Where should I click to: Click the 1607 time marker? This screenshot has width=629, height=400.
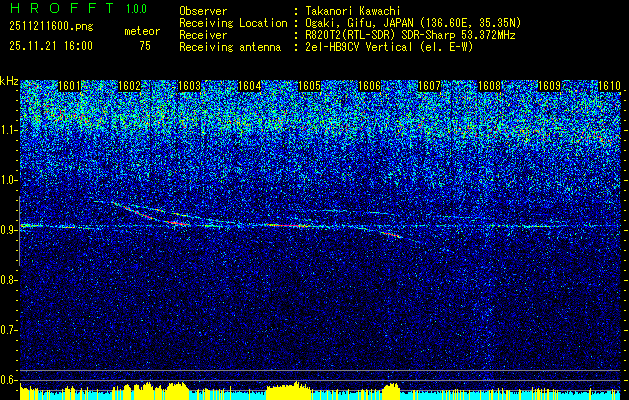429,86
